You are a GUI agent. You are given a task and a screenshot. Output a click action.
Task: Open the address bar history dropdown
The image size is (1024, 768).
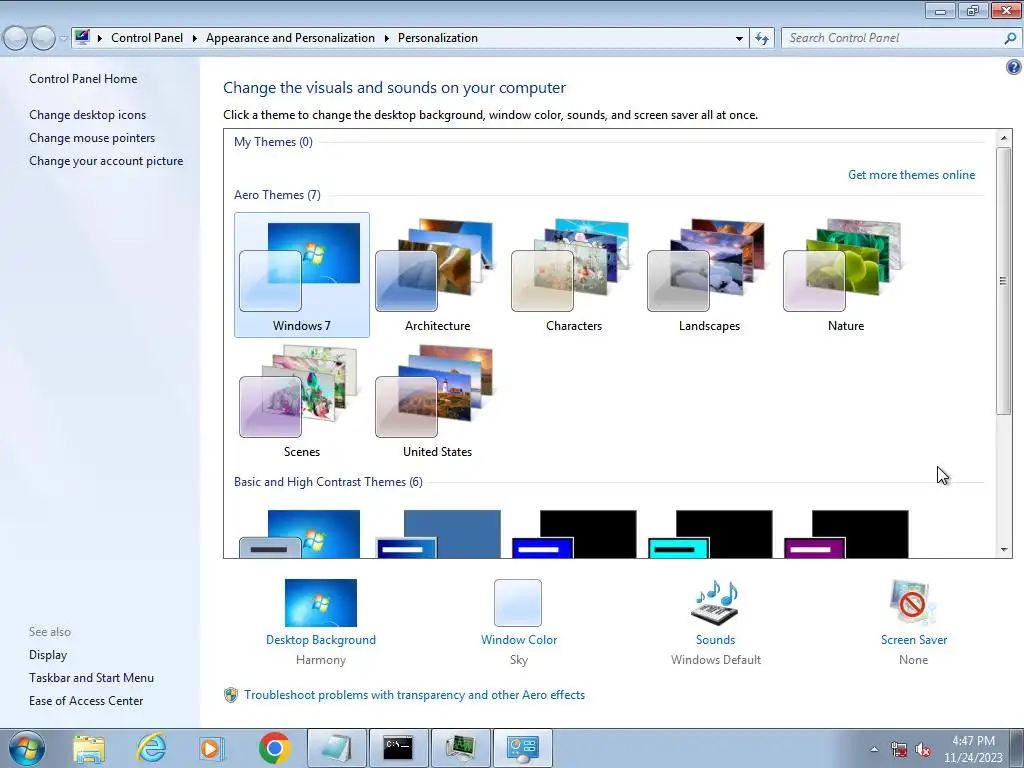click(x=739, y=39)
